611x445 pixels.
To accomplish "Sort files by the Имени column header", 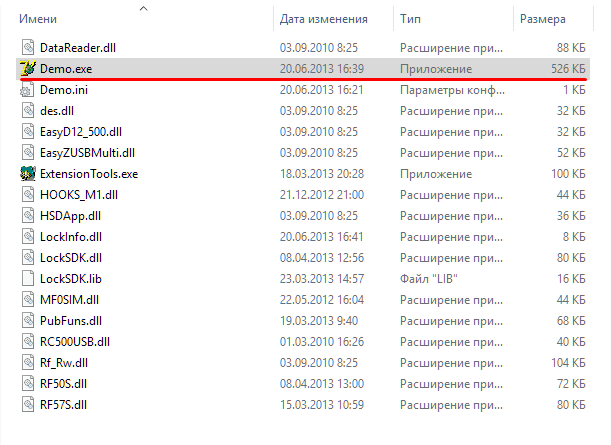I will pos(38,19).
